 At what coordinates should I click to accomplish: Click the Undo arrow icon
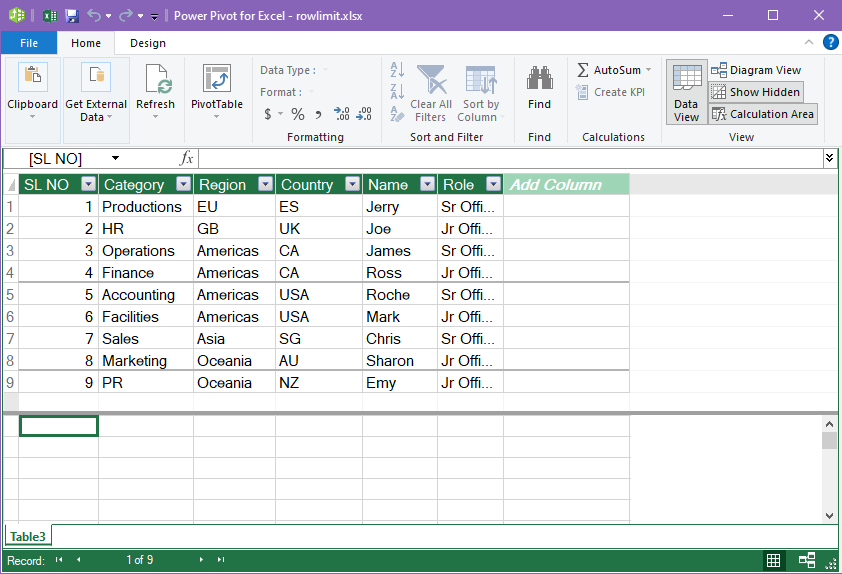[94, 16]
